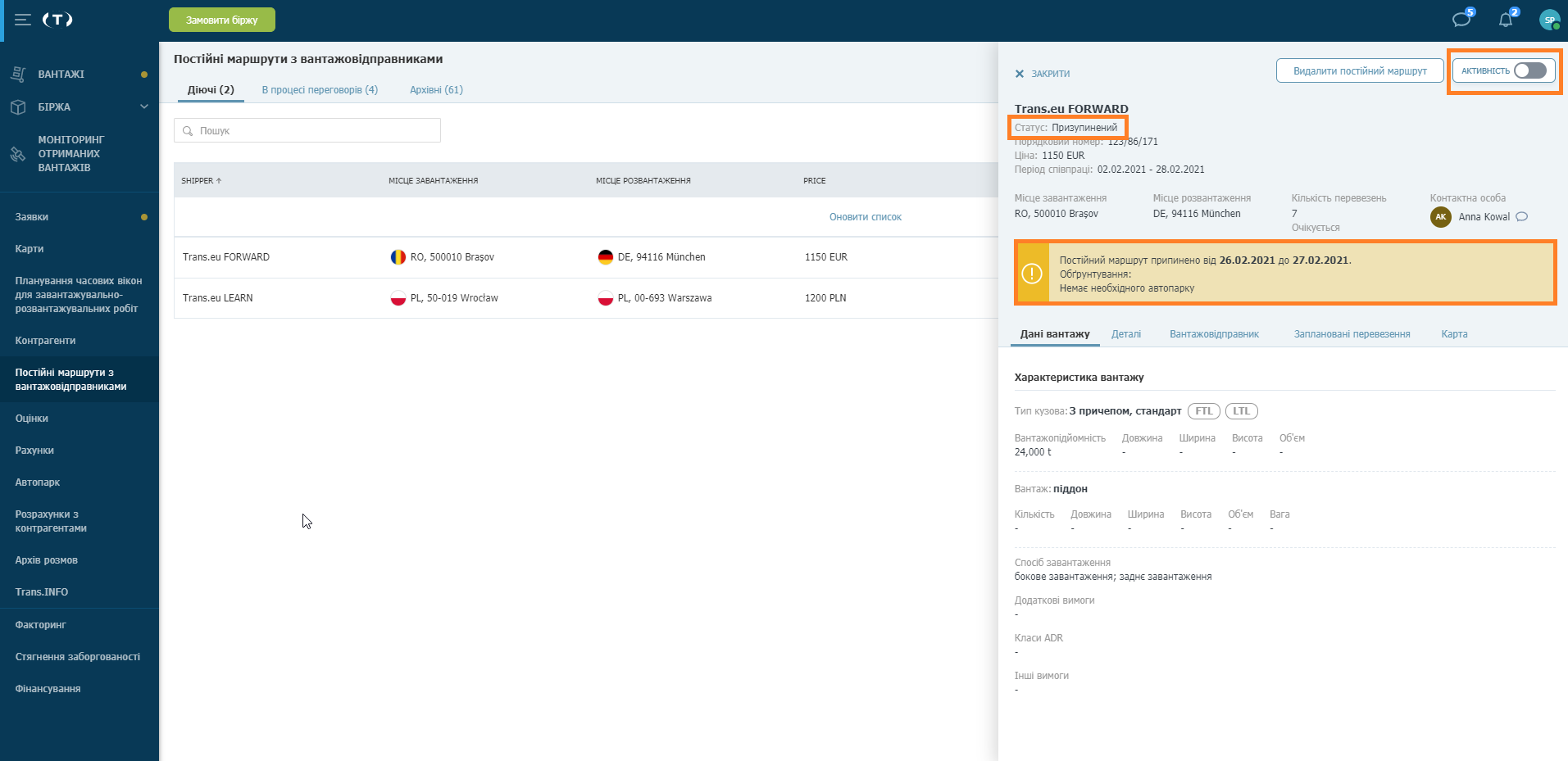
Task: Sort by the SHIPPER column arrow
Action: [219, 180]
